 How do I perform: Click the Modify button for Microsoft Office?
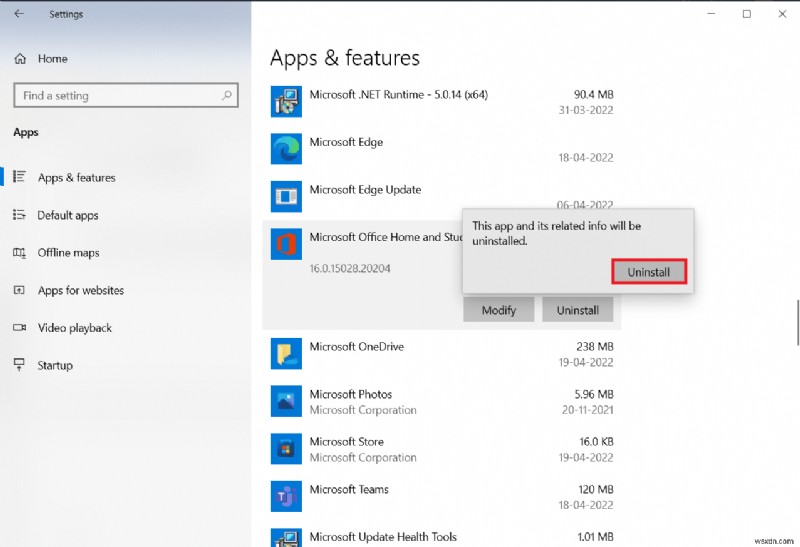click(498, 310)
